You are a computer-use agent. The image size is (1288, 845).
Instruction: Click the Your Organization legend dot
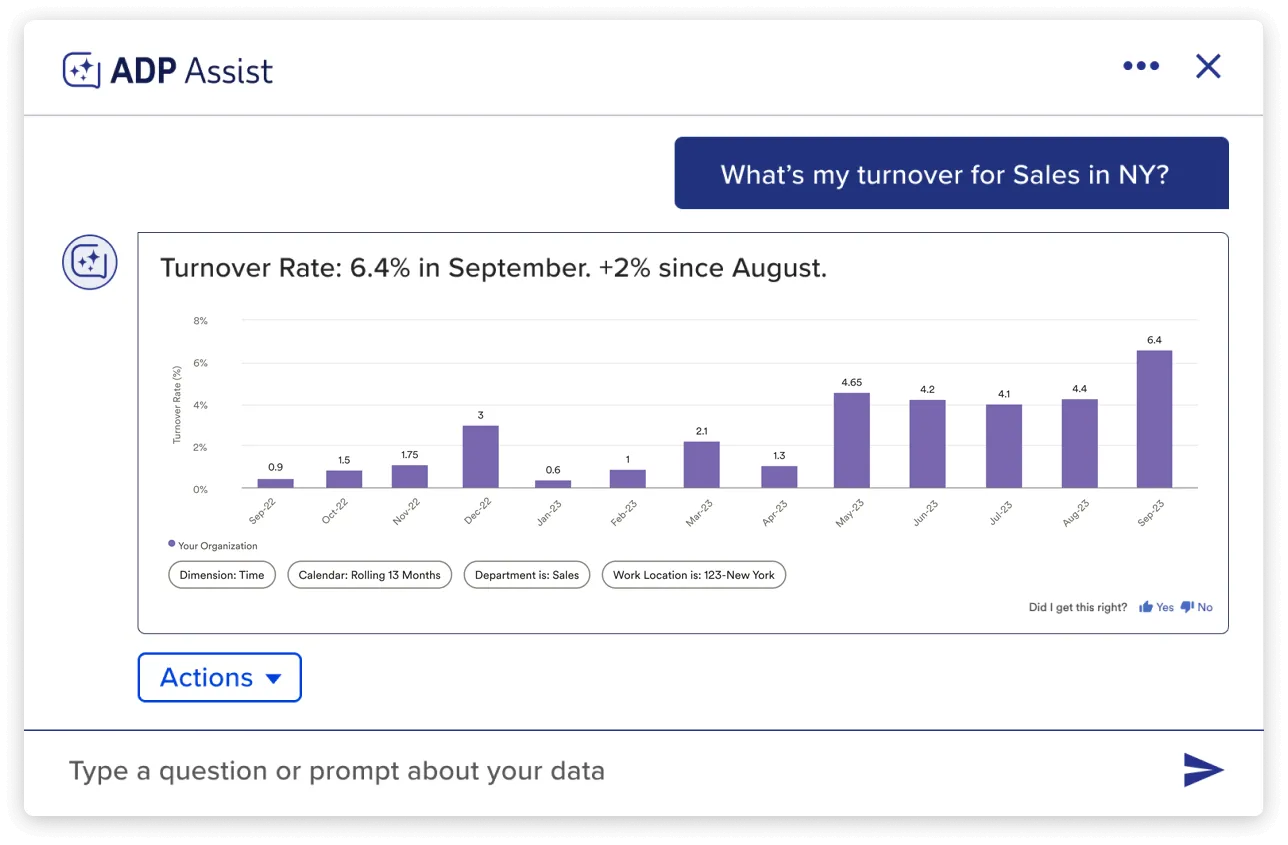tap(171, 544)
